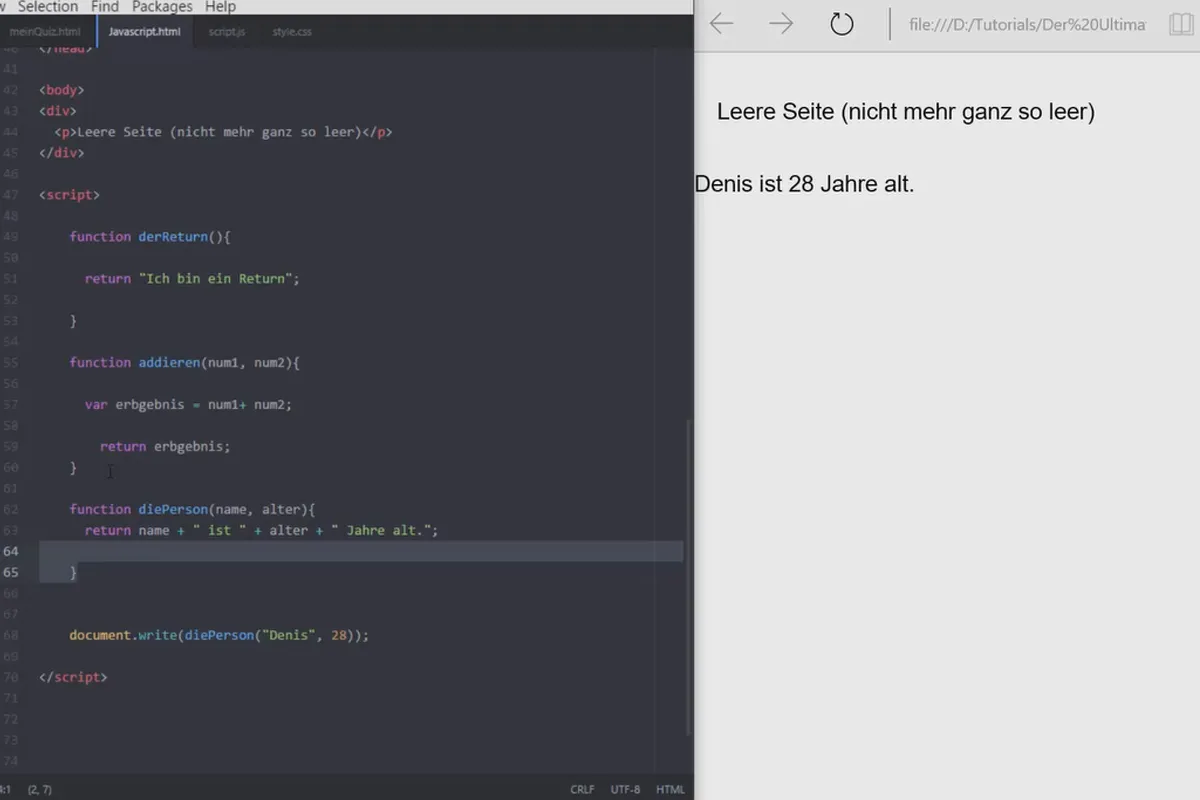Click the <p>Leere Seite paragraph code line
This screenshot has width=1200, height=800.
coord(223,132)
